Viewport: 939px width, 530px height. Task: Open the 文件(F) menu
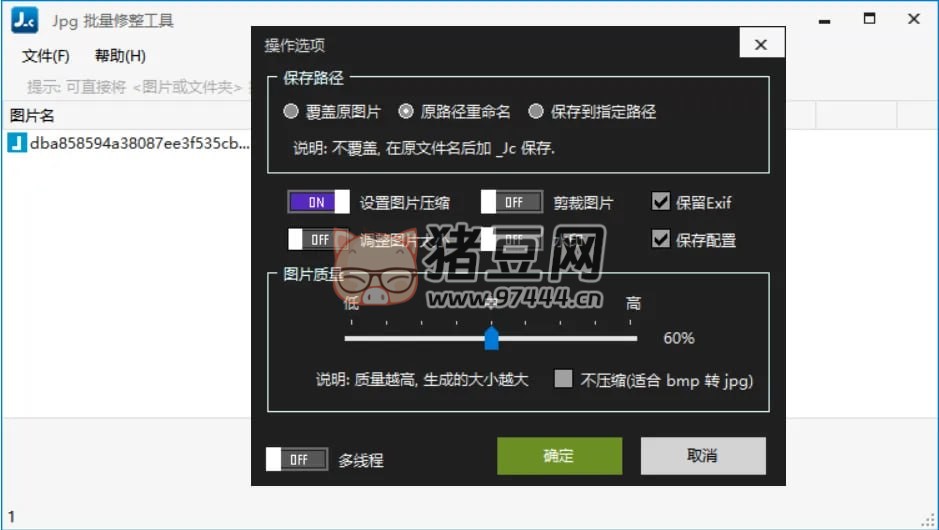(x=46, y=56)
